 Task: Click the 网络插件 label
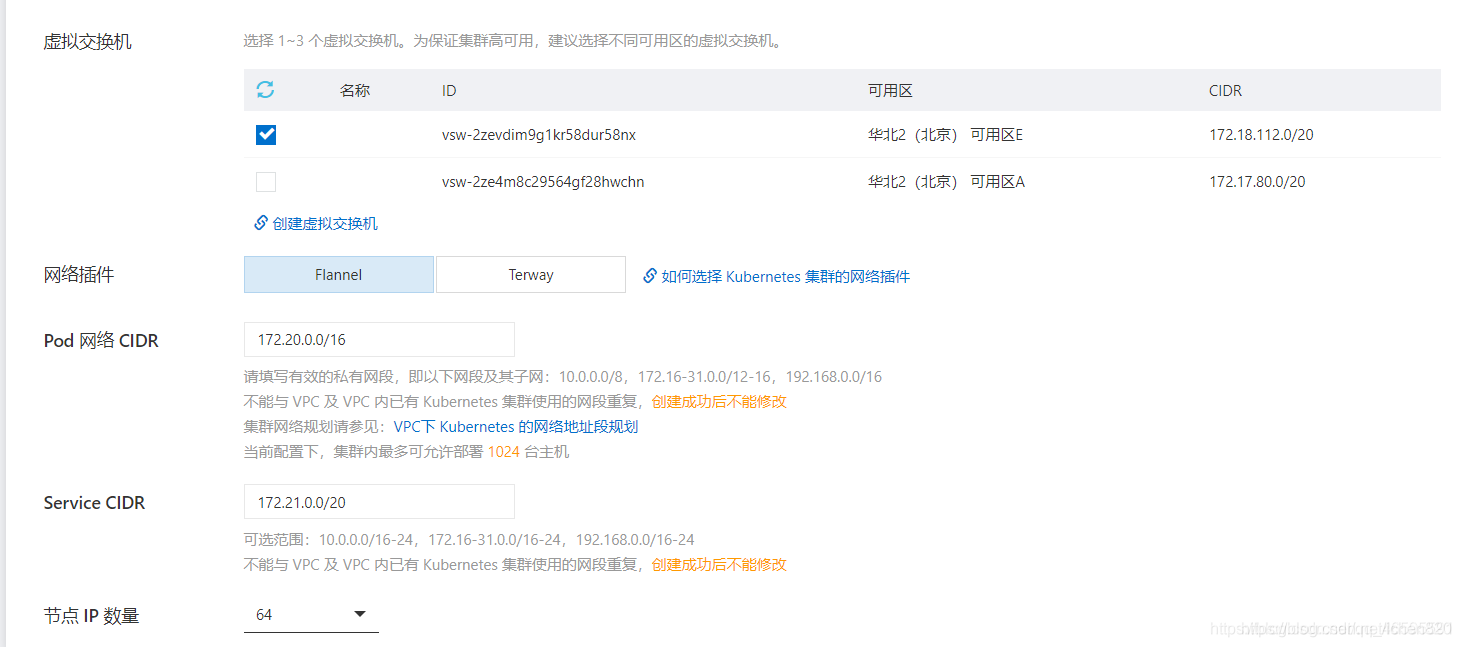click(79, 275)
